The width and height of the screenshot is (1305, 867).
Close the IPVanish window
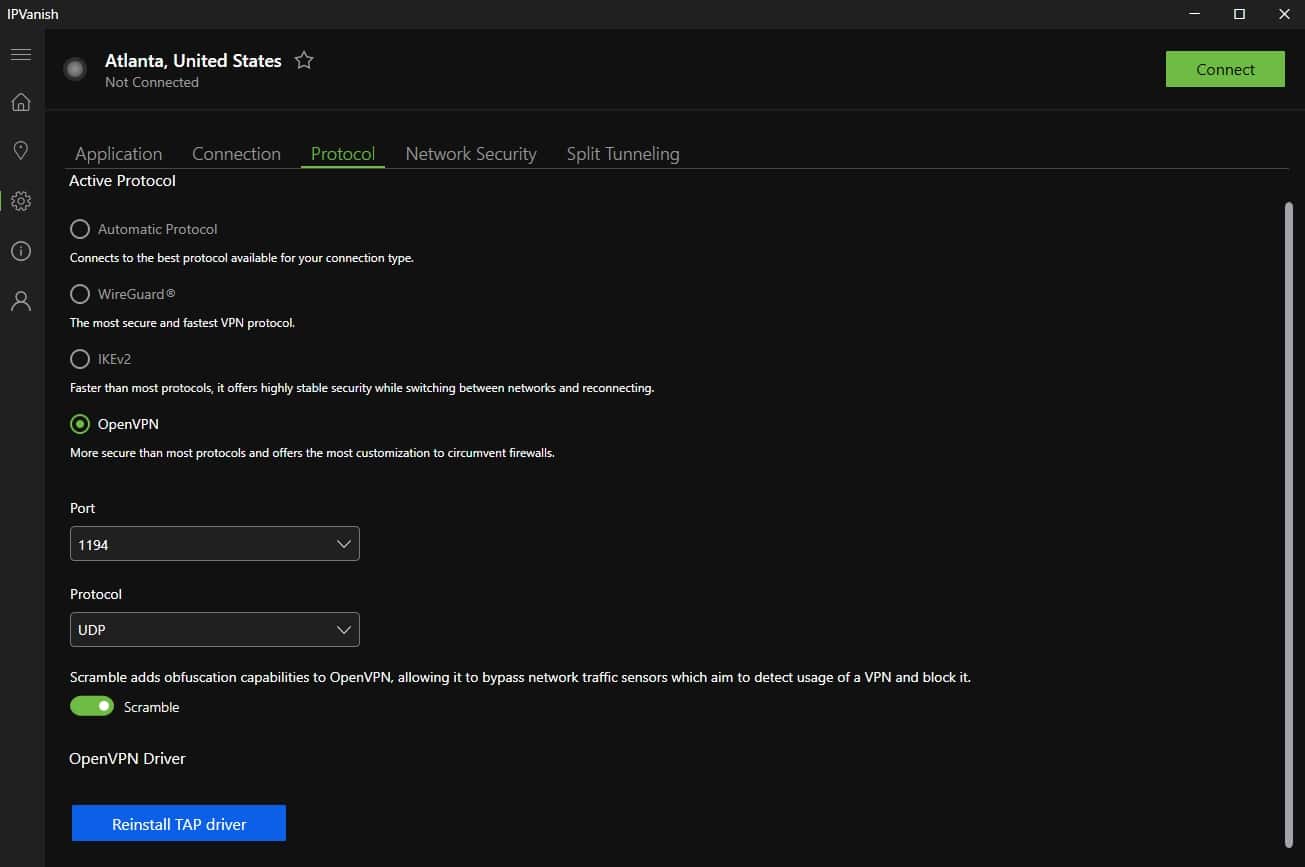[1284, 14]
